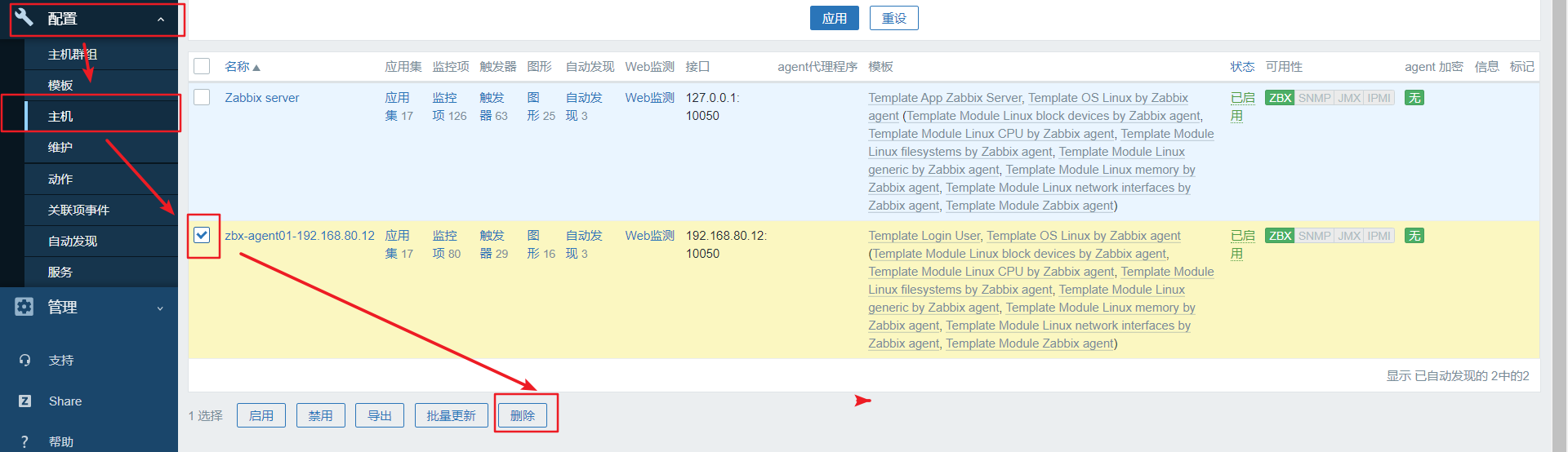Image resolution: width=1568 pixels, height=452 pixels.
Task: Click ZBX availability badge for zbx-agent01 host
Action: point(1280,236)
